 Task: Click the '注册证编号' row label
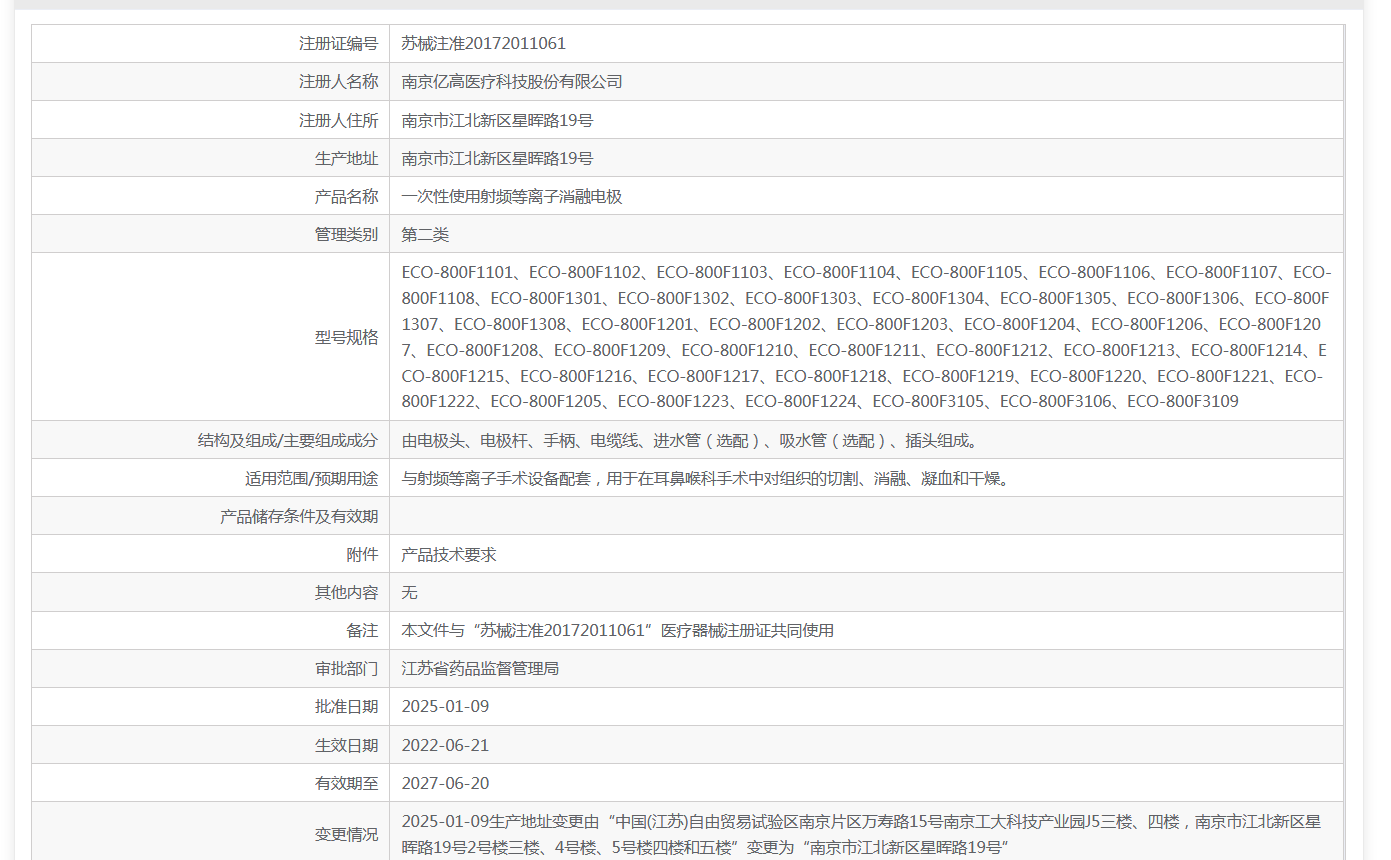(x=338, y=44)
